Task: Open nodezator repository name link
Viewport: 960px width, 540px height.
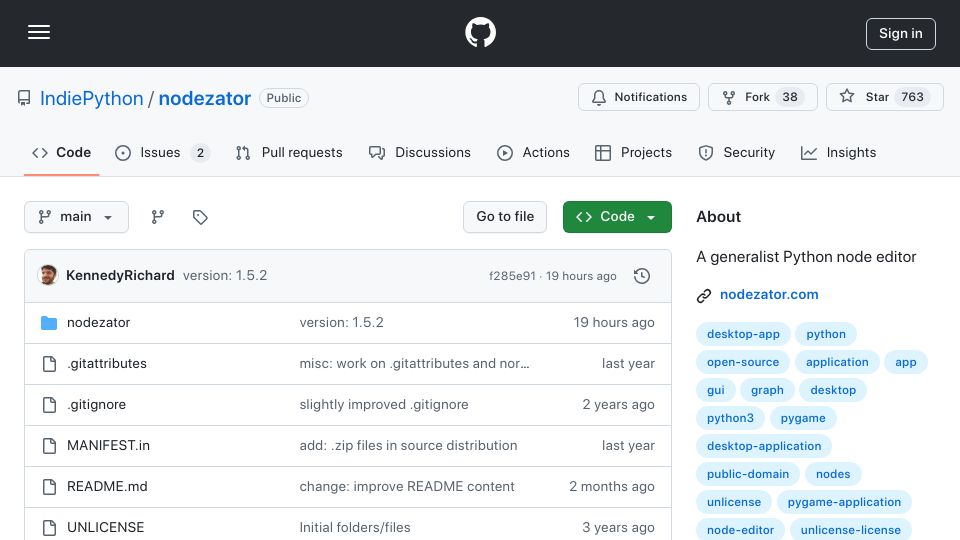Action: pos(204,98)
